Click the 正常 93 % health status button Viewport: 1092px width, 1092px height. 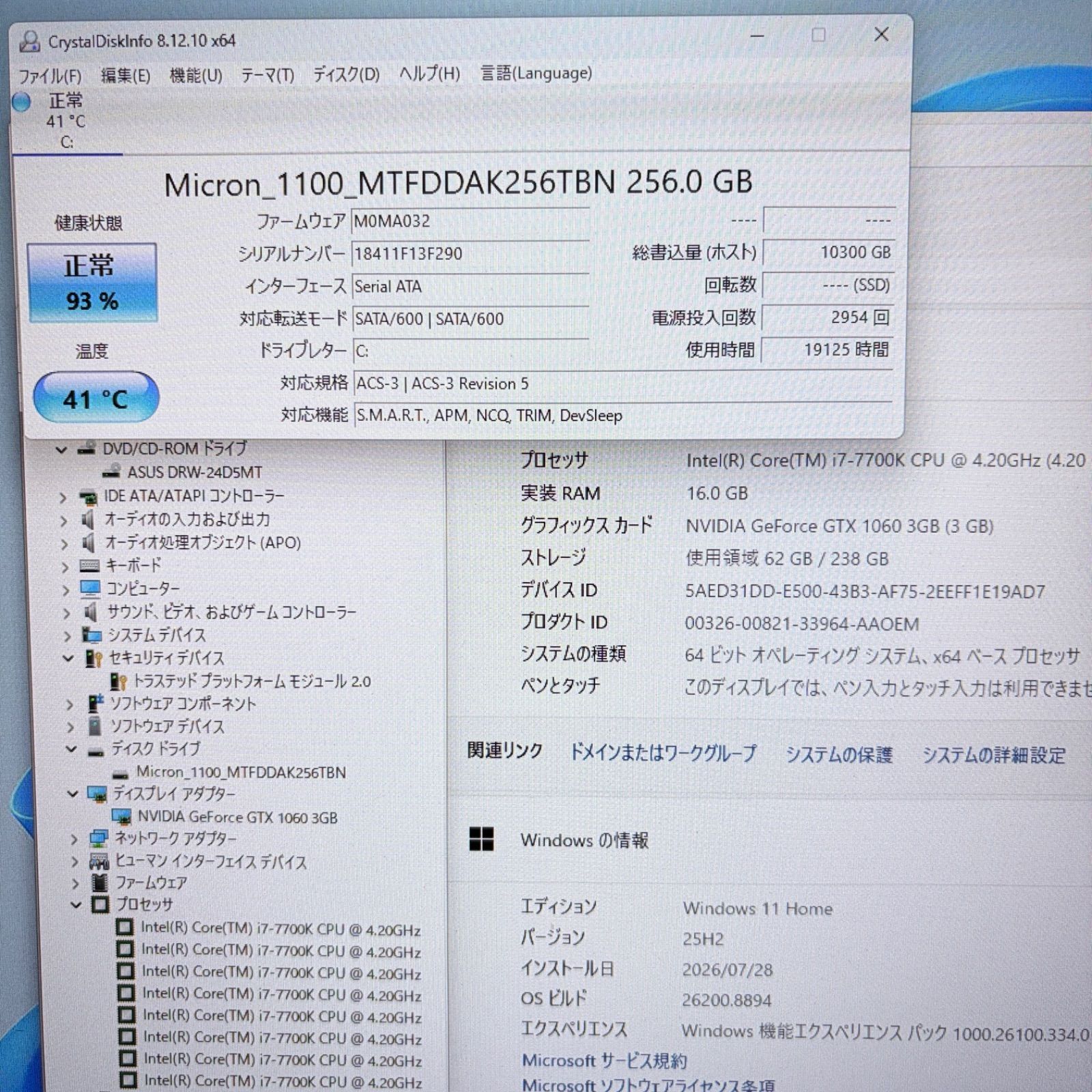pyautogui.click(x=92, y=283)
